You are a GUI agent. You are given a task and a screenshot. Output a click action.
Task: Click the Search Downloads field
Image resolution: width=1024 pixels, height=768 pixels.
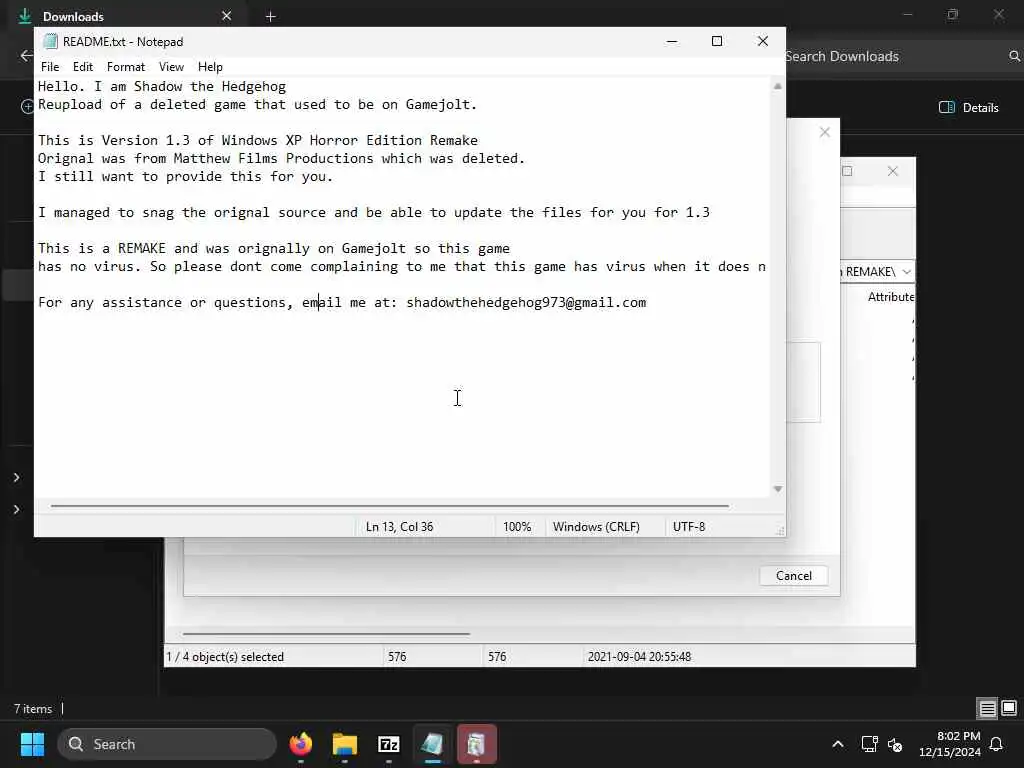[842, 56]
